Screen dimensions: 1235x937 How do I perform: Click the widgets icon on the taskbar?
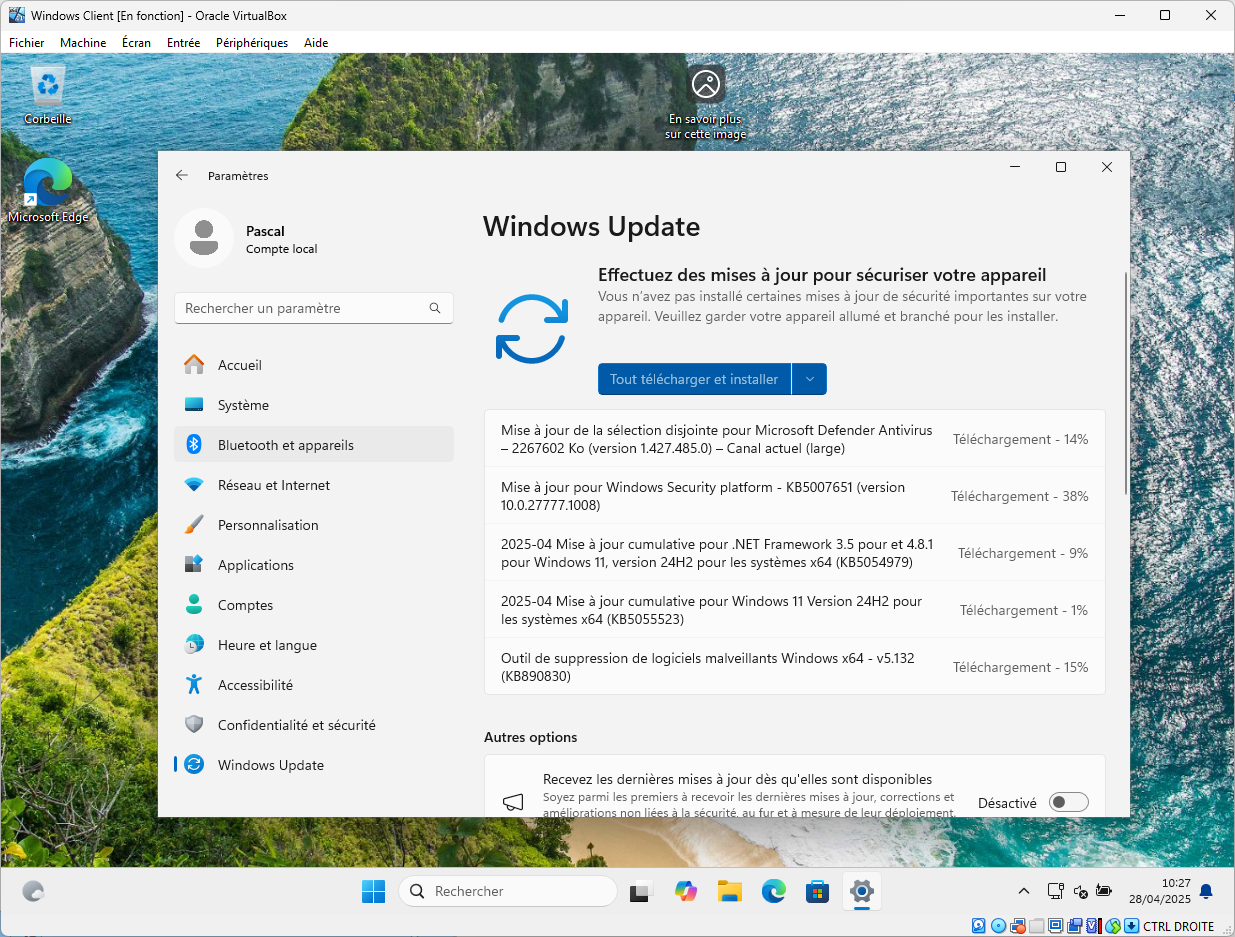click(33, 891)
